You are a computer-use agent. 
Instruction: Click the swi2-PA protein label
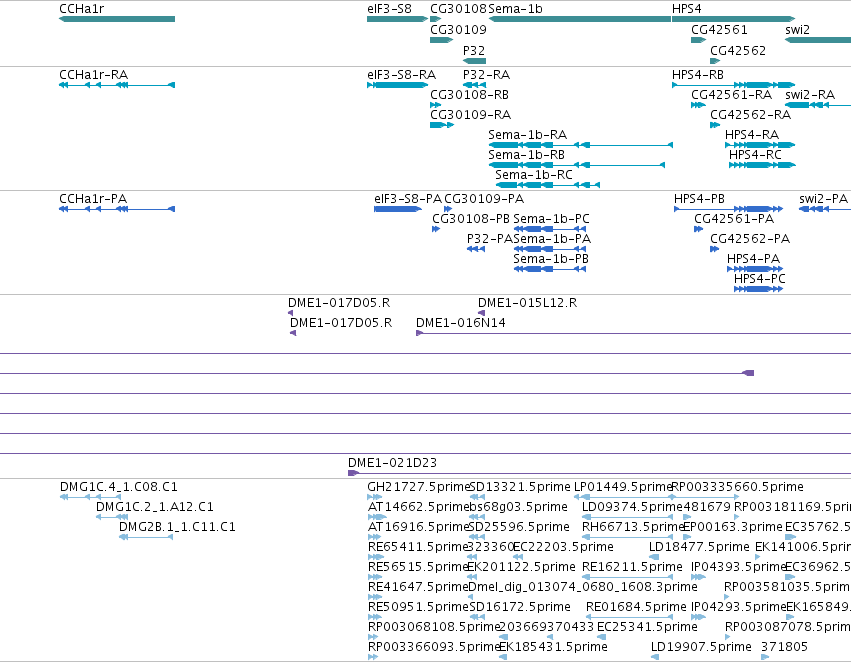(823, 199)
